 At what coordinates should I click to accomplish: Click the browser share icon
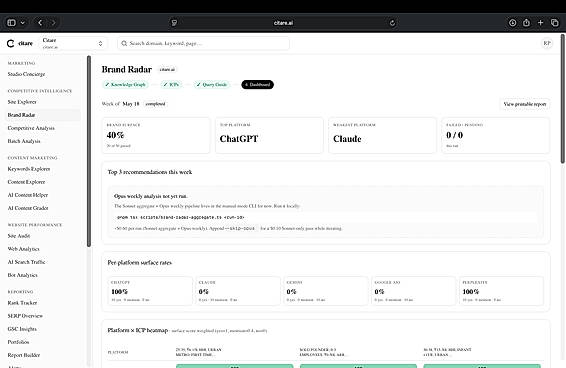pos(526,23)
